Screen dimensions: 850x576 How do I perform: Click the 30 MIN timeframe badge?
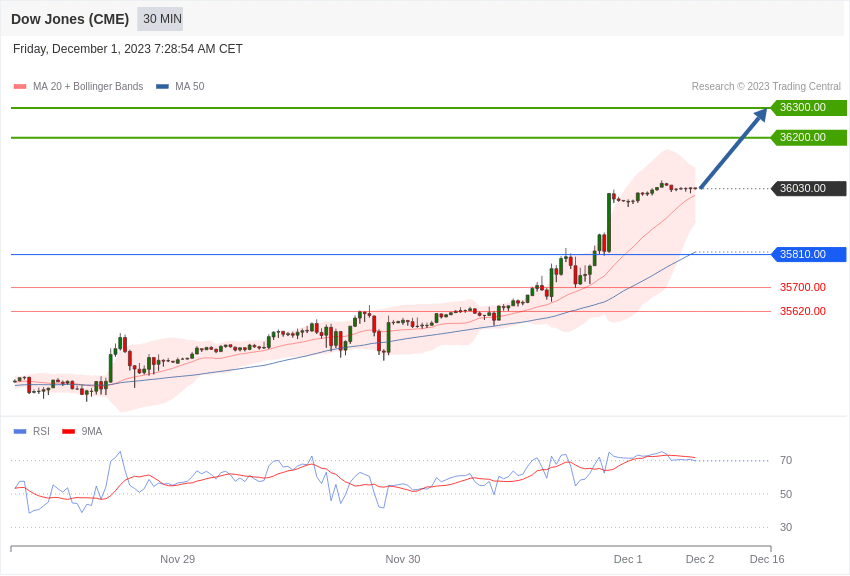(x=161, y=19)
